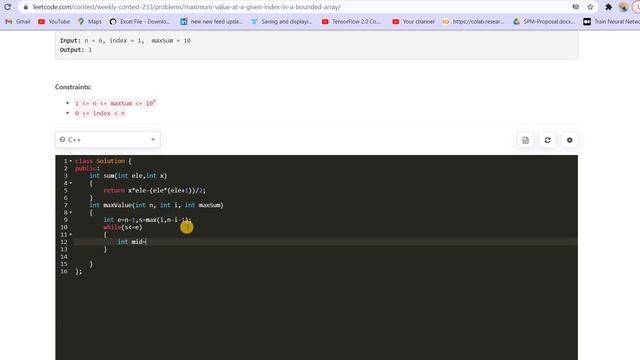Reset code with the refresh arrows icon
Viewport: 640px width, 360px height.
547,140
